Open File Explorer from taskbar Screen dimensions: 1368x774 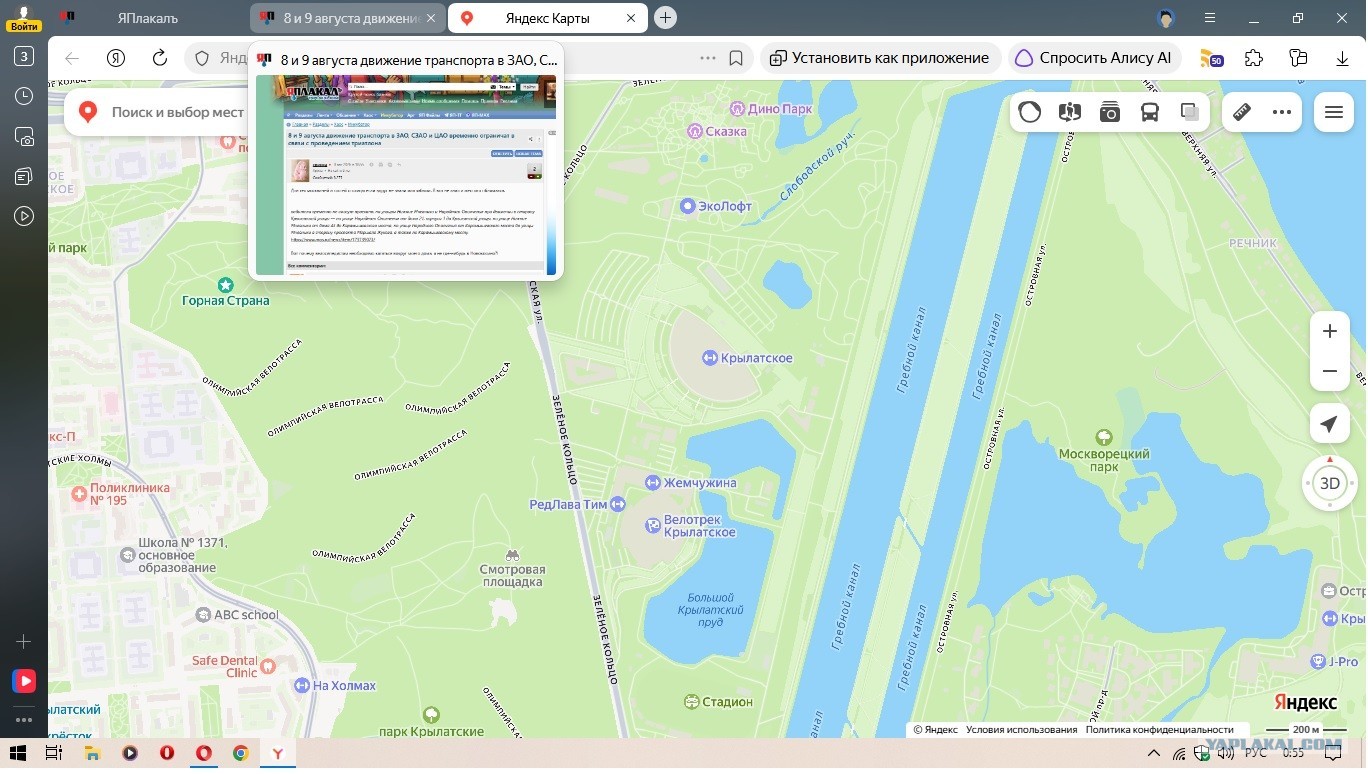92,753
